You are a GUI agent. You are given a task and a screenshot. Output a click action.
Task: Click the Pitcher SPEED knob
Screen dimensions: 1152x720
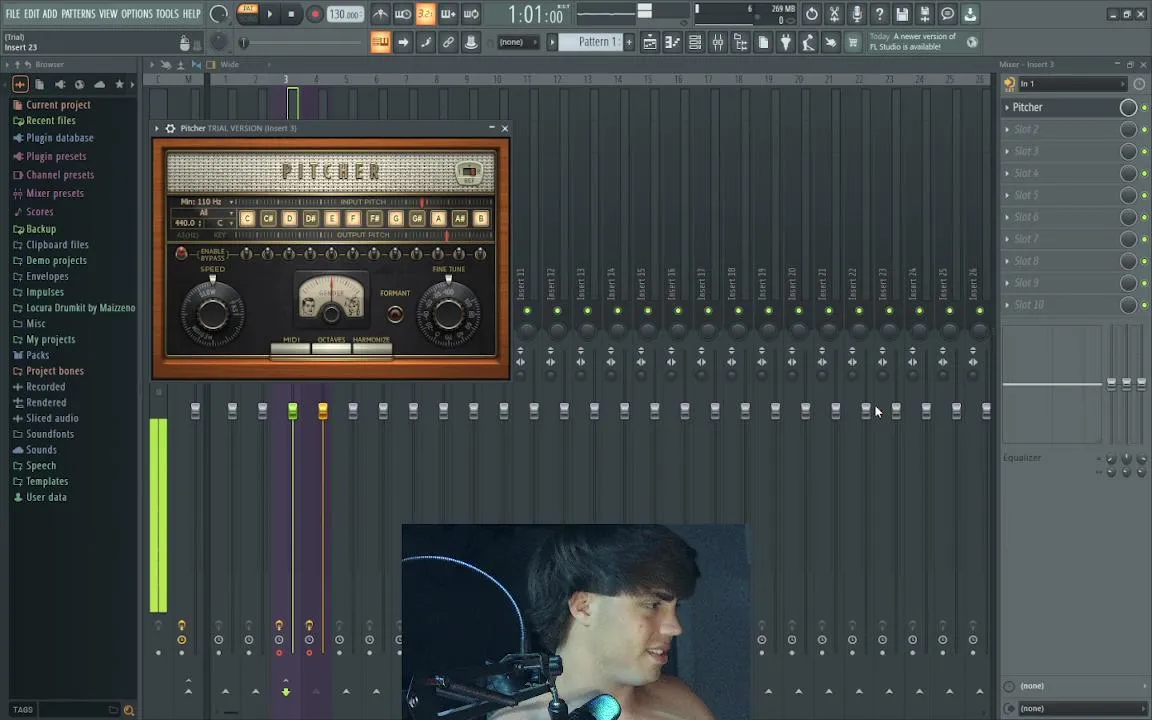coord(213,314)
